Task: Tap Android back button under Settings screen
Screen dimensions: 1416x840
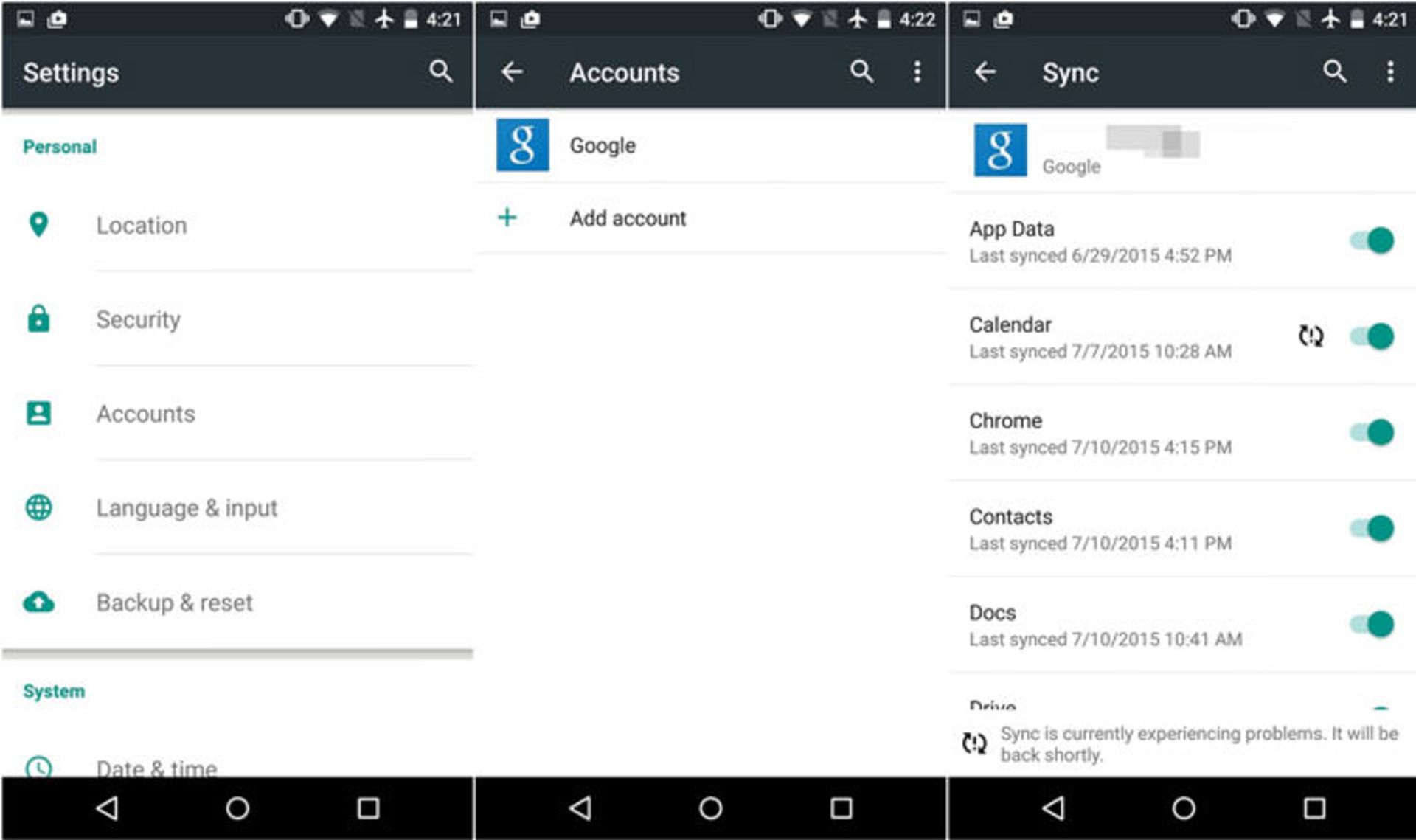Action: 108,808
